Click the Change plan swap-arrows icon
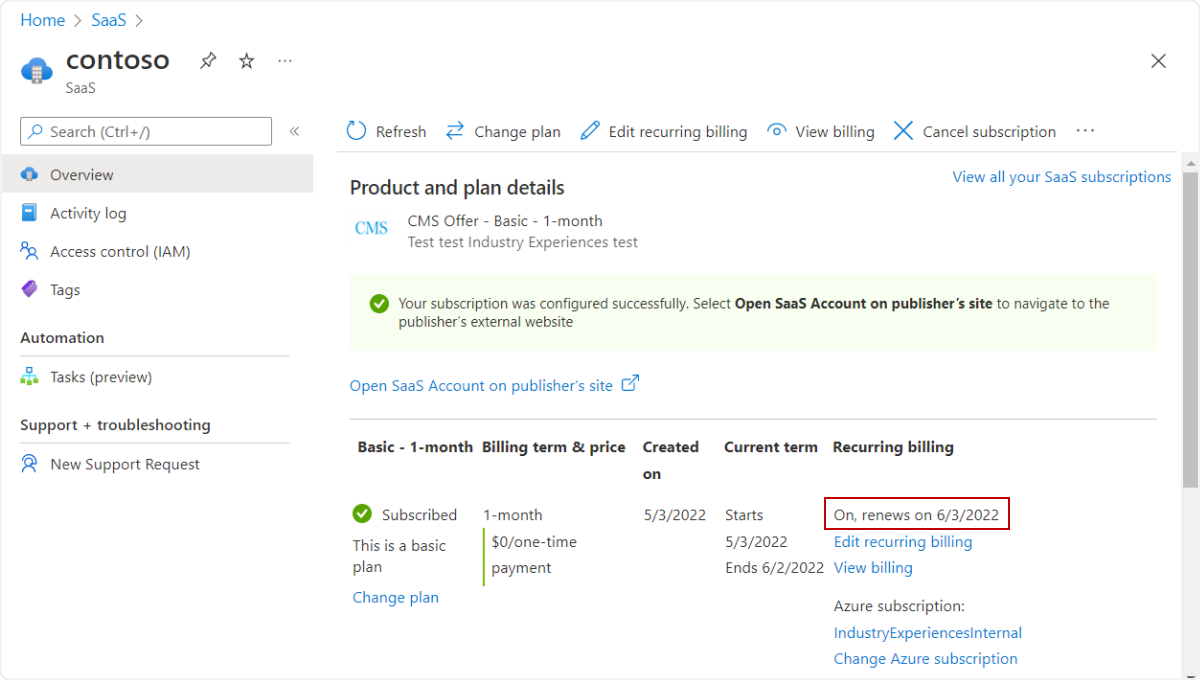 pos(455,131)
